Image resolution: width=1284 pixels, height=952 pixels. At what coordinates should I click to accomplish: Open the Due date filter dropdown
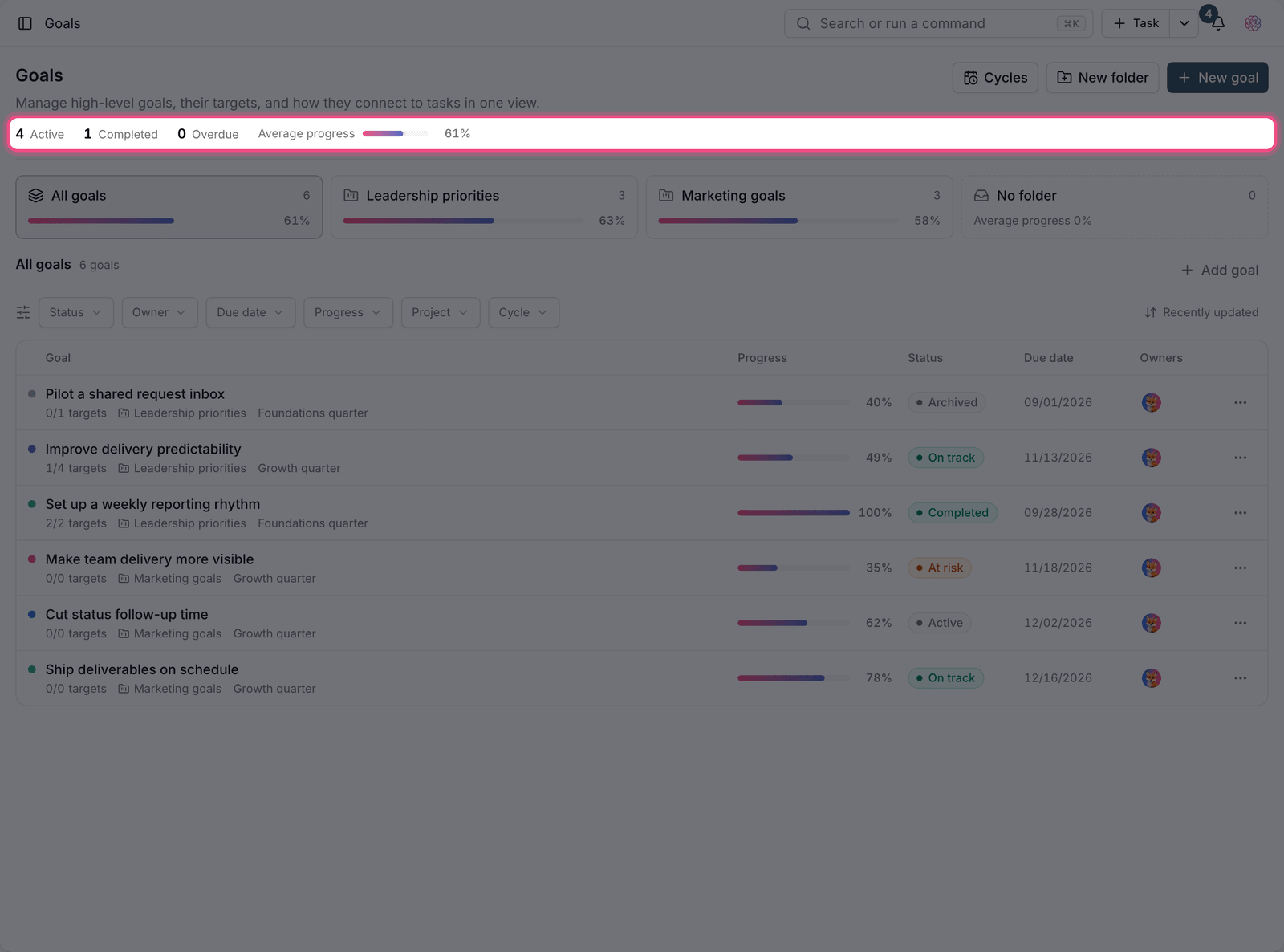tap(250, 312)
